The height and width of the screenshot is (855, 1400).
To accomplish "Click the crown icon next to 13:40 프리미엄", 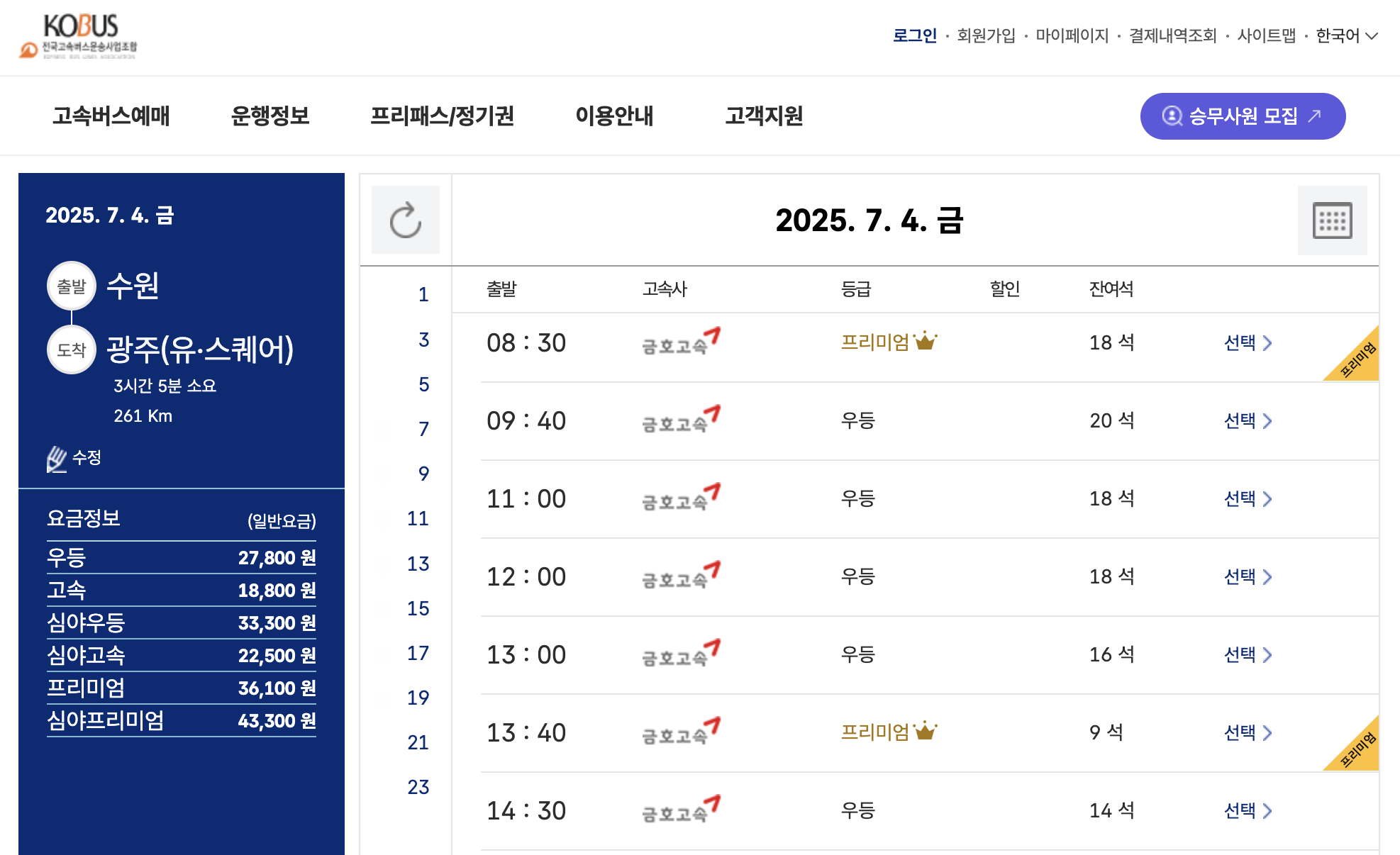I will pos(926,730).
